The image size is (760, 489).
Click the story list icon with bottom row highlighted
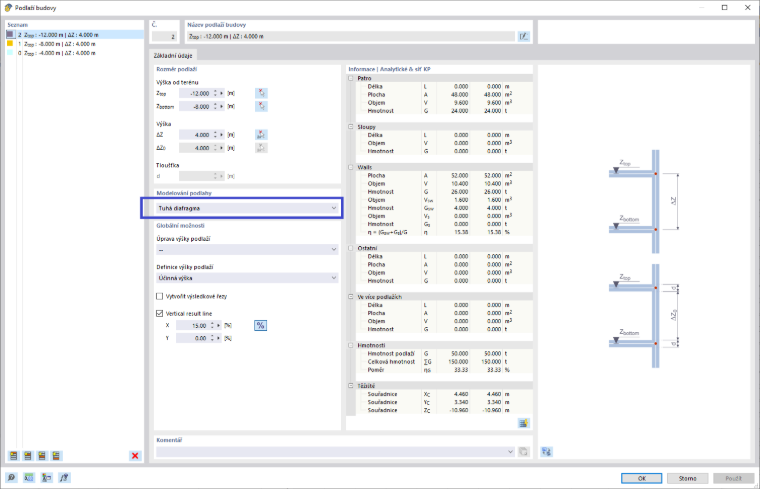pyautogui.click(x=56, y=456)
